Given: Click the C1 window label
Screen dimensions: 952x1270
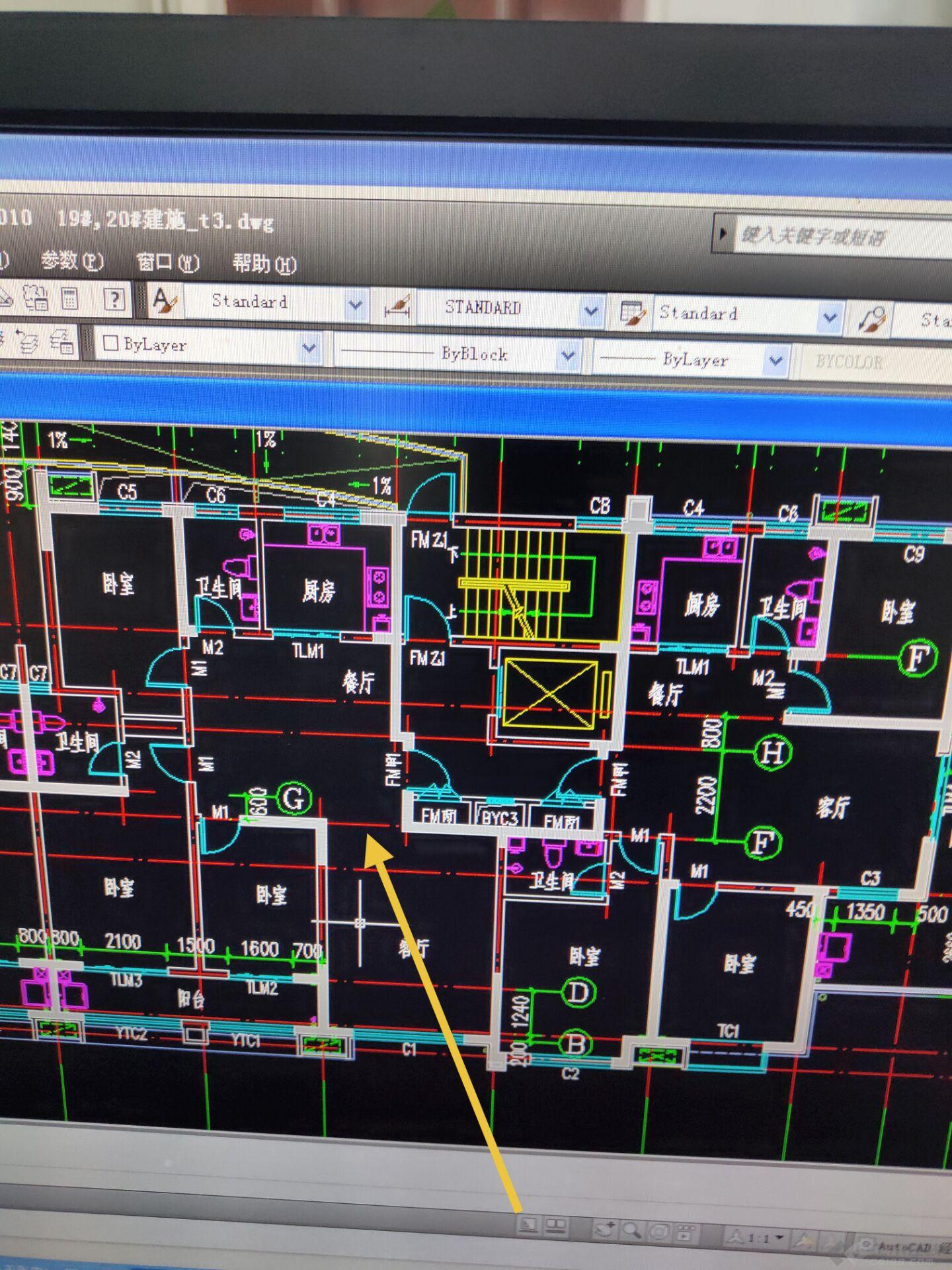Looking at the screenshot, I should click(x=409, y=1048).
